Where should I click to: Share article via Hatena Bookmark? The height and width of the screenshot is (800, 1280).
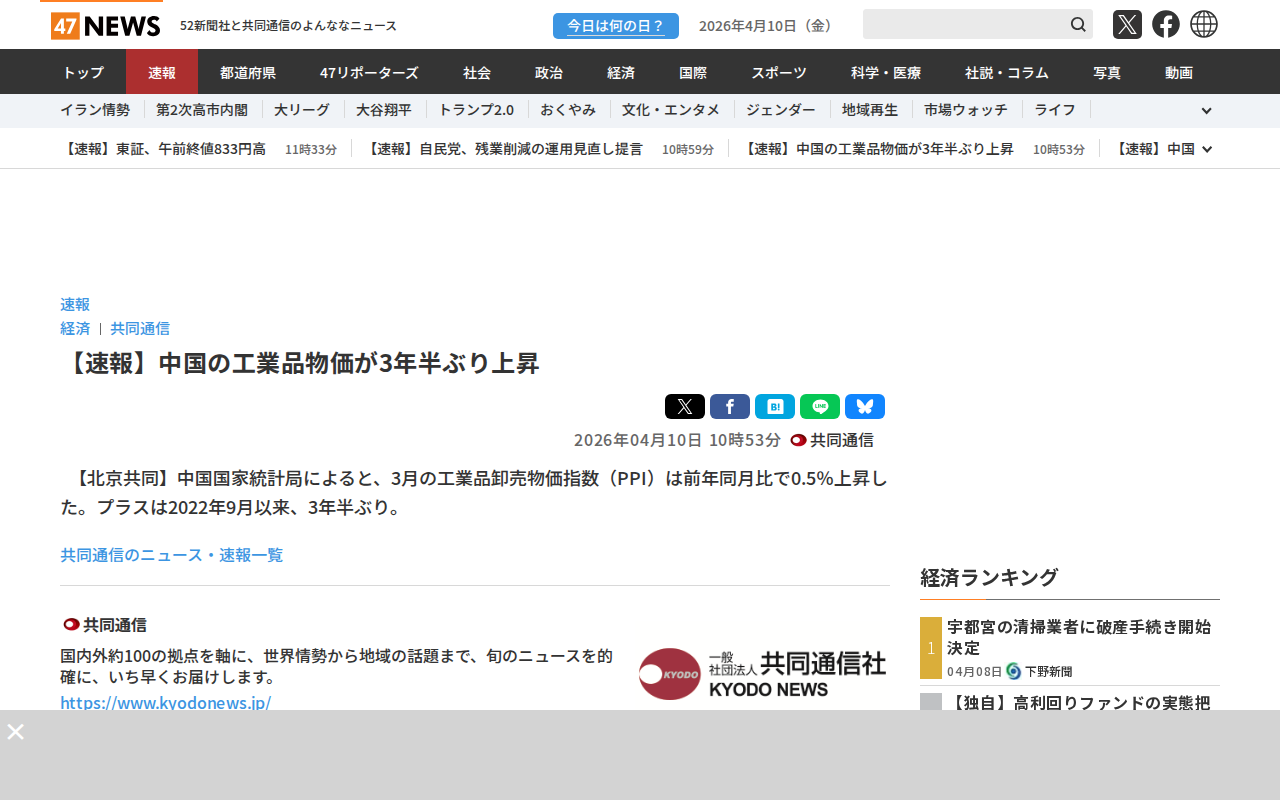tap(775, 406)
